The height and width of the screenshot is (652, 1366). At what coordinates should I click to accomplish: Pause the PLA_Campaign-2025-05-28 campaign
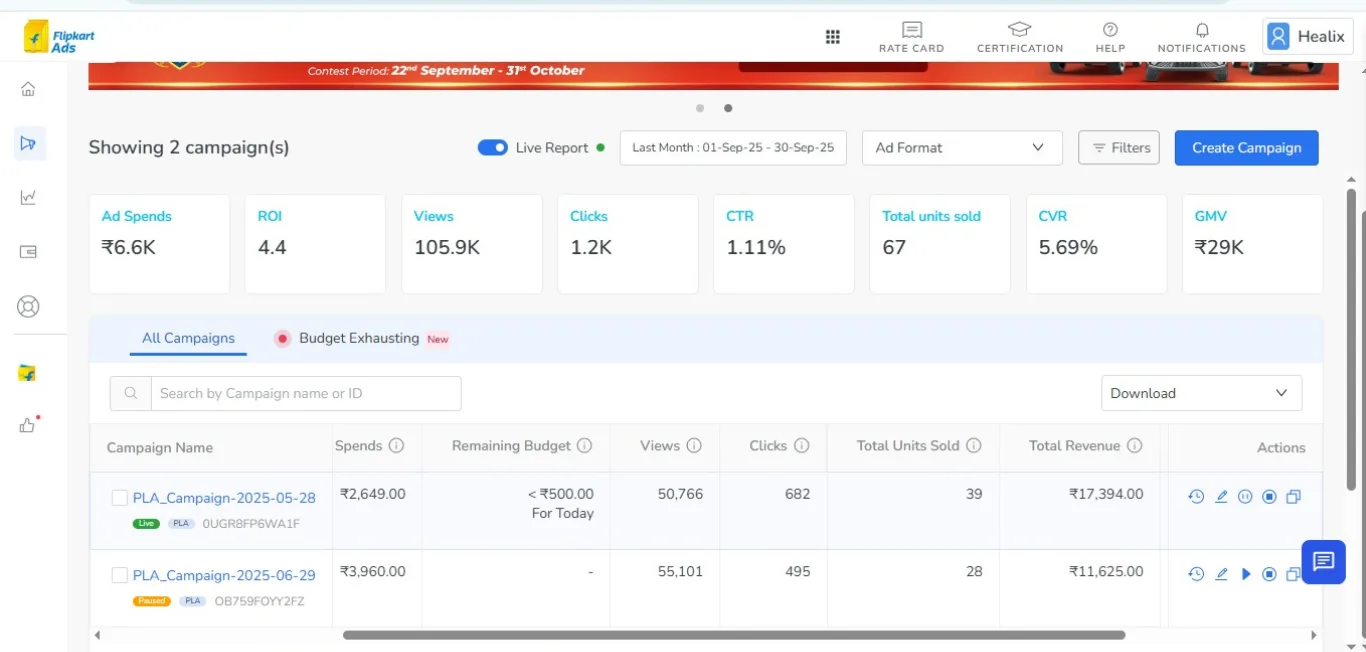[x=1245, y=496]
